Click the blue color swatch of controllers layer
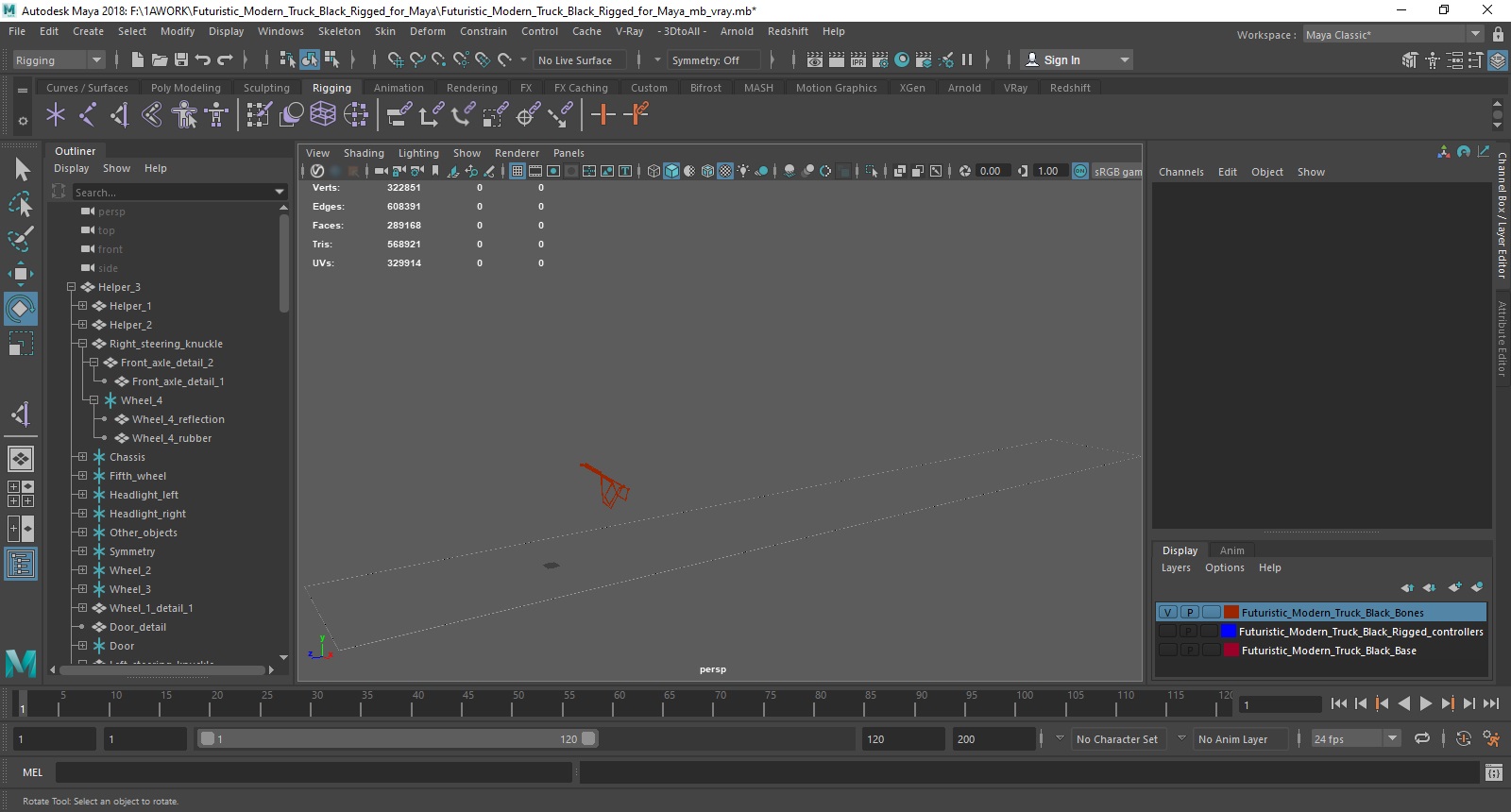The width and height of the screenshot is (1511, 812). 1229,632
